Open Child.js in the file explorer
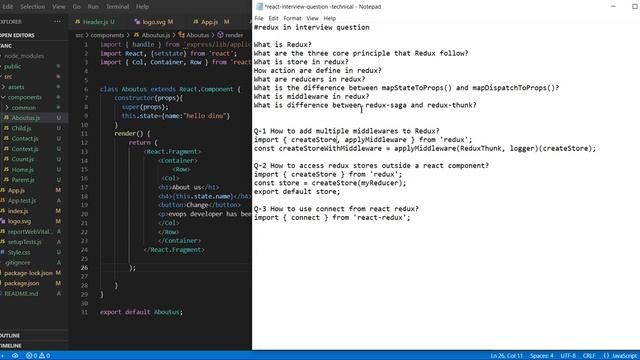The image size is (640, 360). click(21, 128)
